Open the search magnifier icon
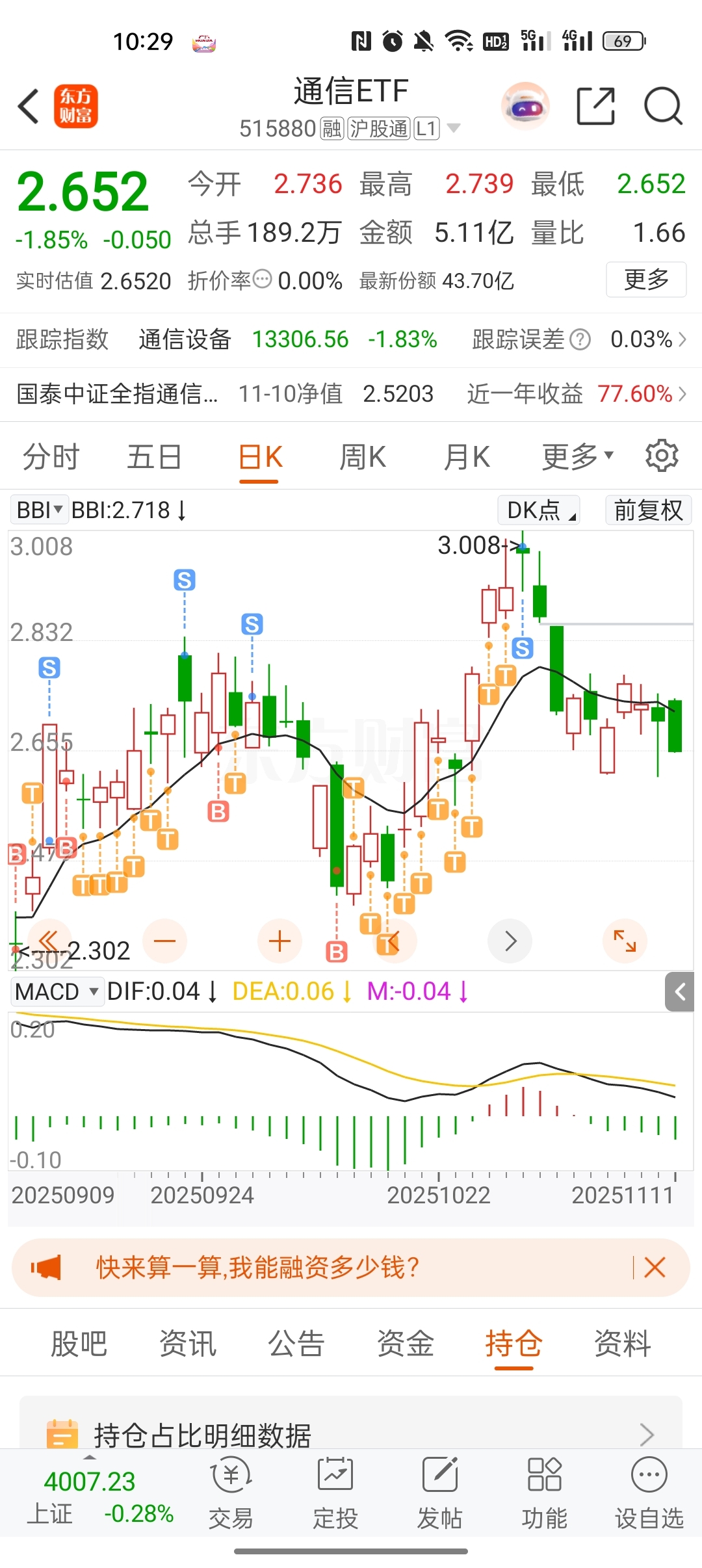This screenshot has width=702, height=1568. [x=663, y=106]
